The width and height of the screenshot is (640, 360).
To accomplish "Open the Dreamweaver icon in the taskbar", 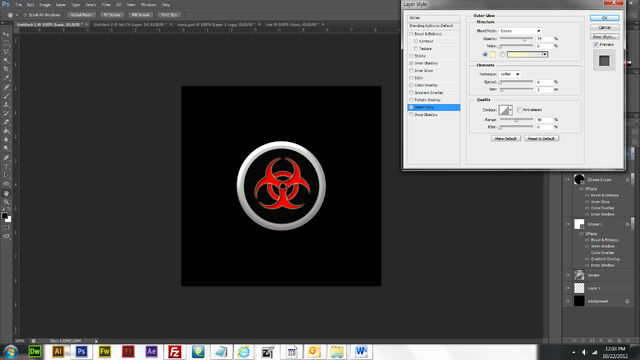I will (x=34, y=351).
